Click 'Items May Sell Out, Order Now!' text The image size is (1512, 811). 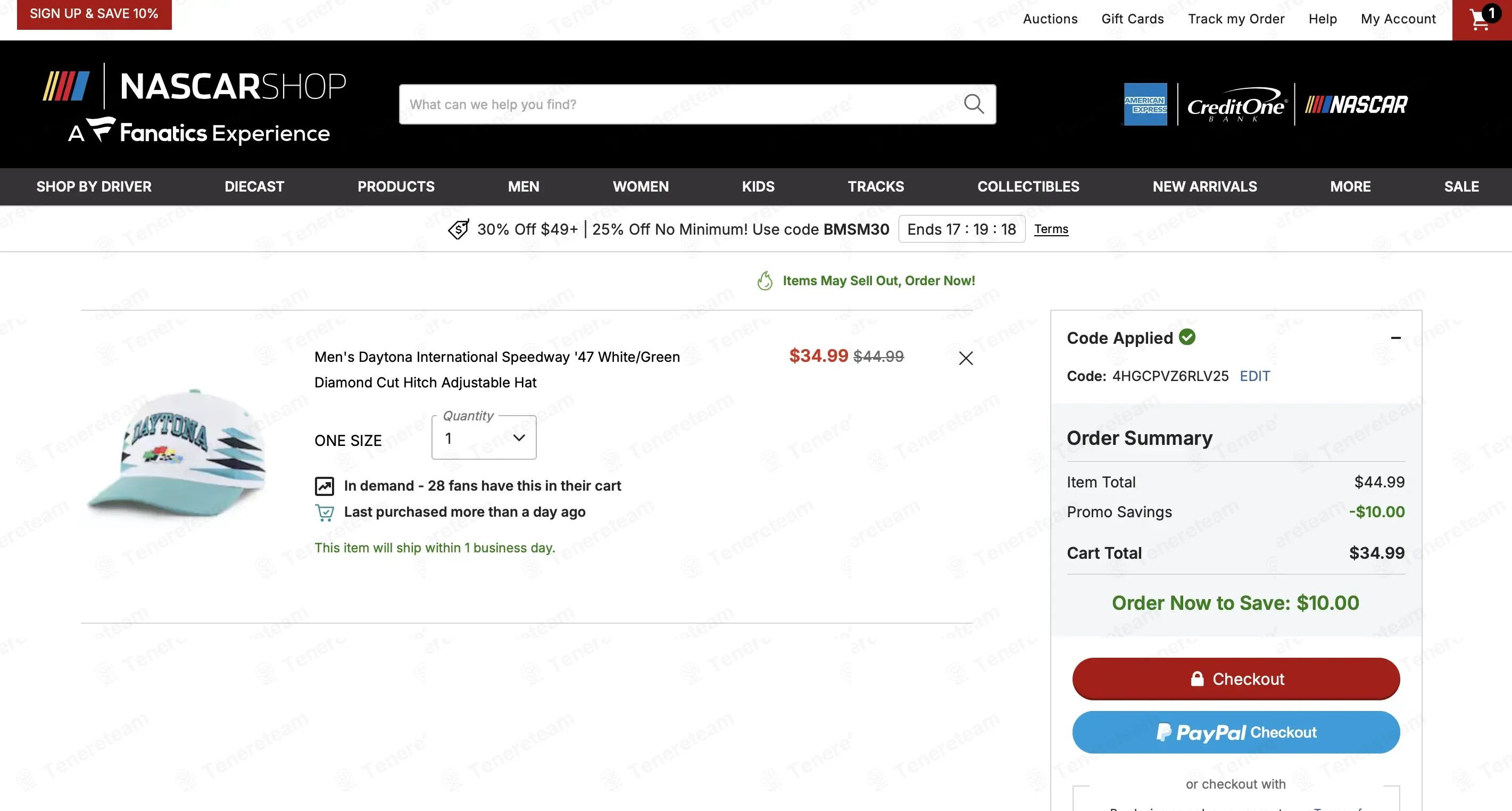pyautogui.click(x=879, y=280)
